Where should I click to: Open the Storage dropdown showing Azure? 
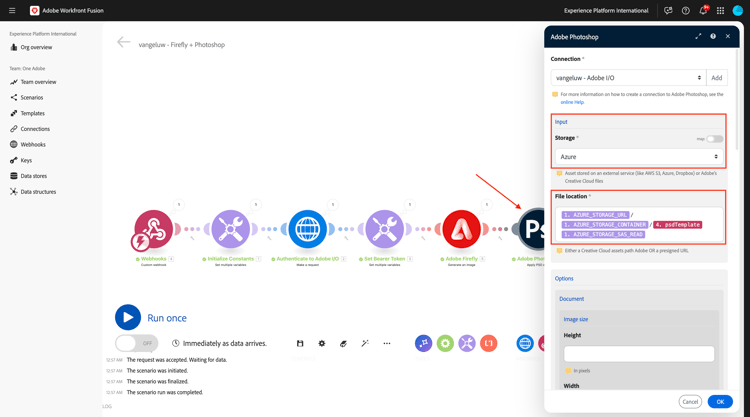tap(639, 157)
